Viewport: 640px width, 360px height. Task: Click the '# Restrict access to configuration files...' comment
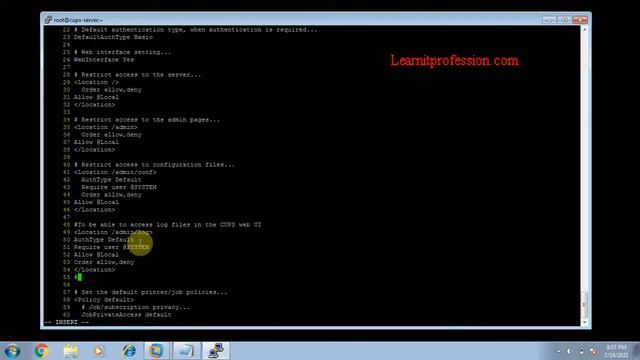tap(154, 164)
